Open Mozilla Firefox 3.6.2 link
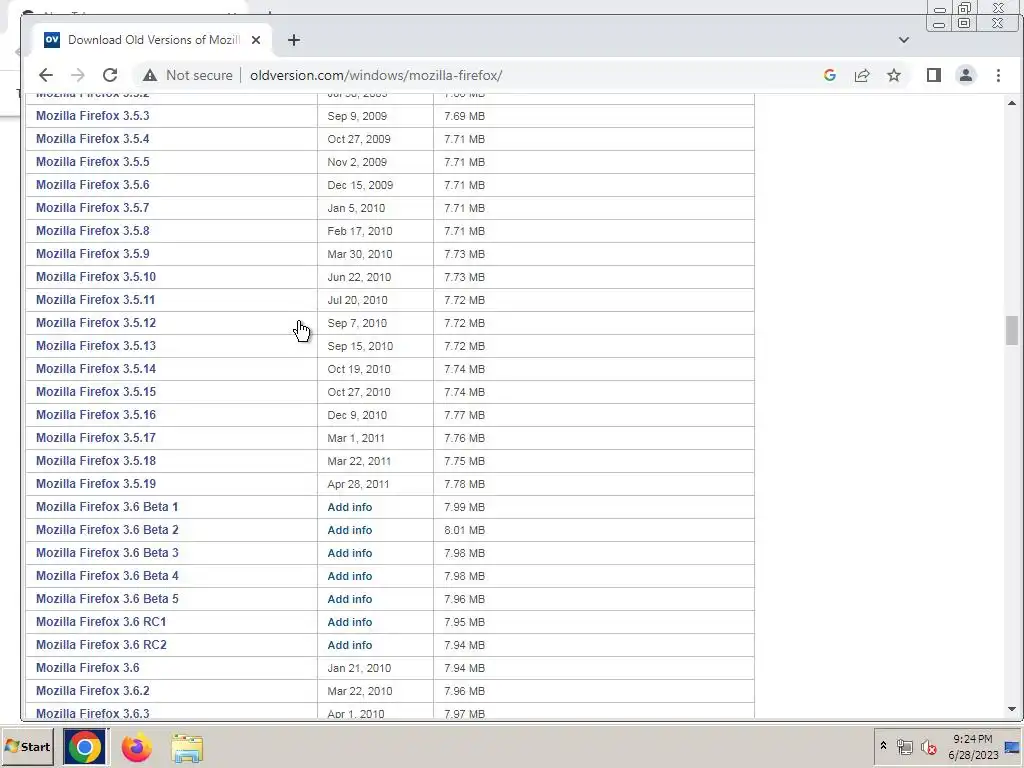Viewport: 1024px width, 768px height. coord(93,690)
